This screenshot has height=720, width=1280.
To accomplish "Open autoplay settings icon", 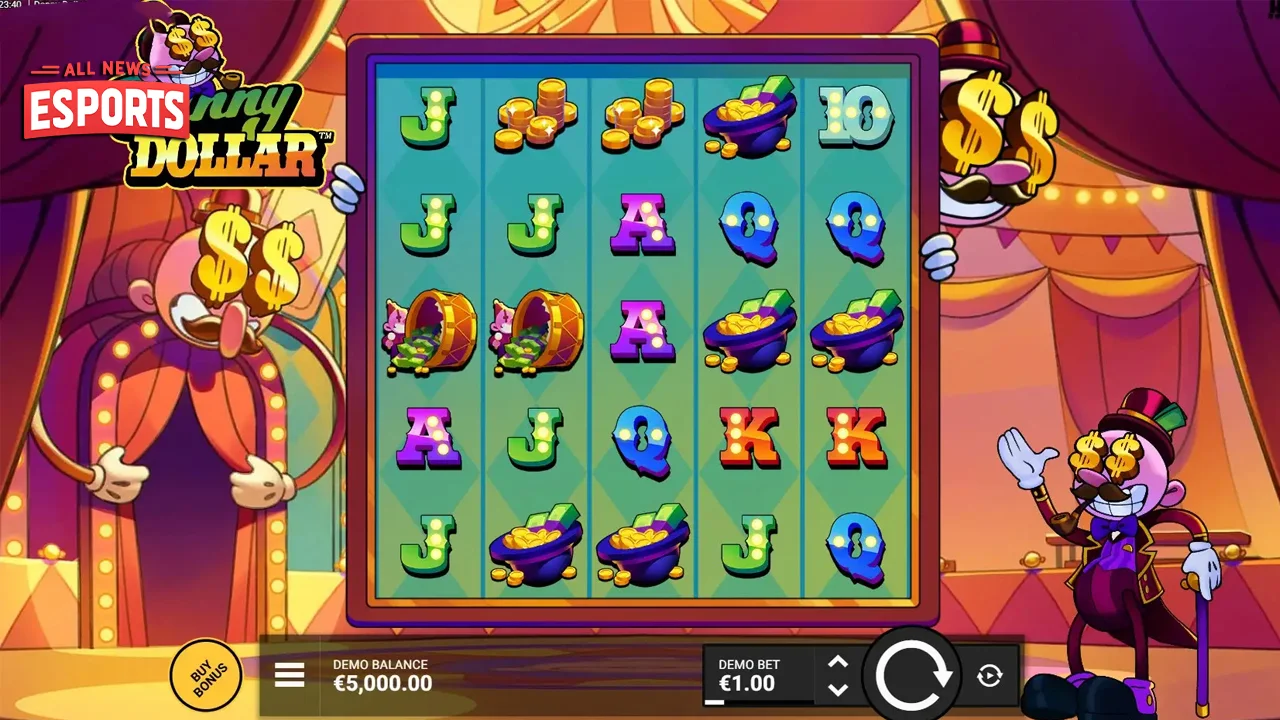I will click(989, 676).
